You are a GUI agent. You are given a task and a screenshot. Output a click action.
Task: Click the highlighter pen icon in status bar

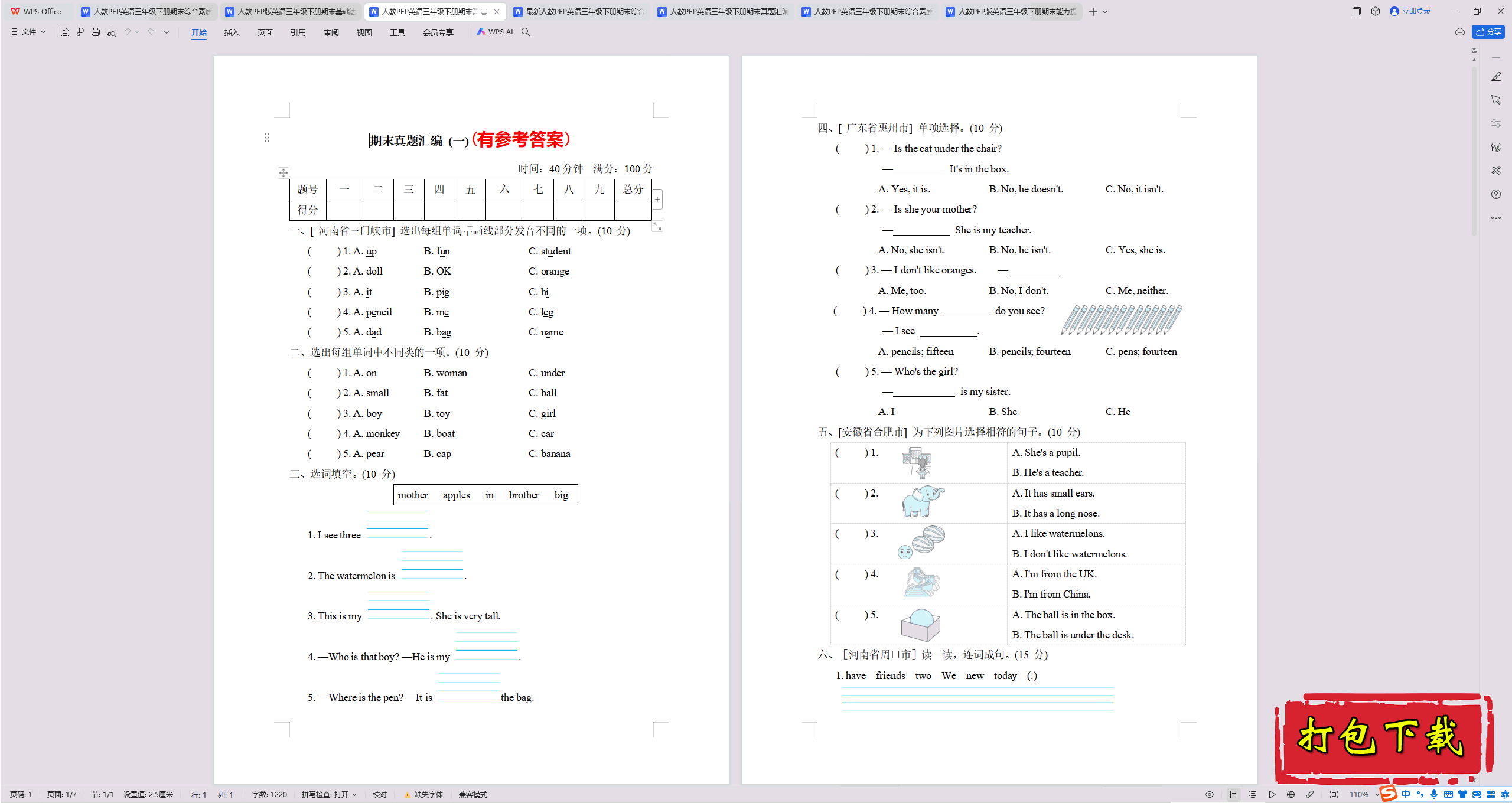[x=1310, y=795]
